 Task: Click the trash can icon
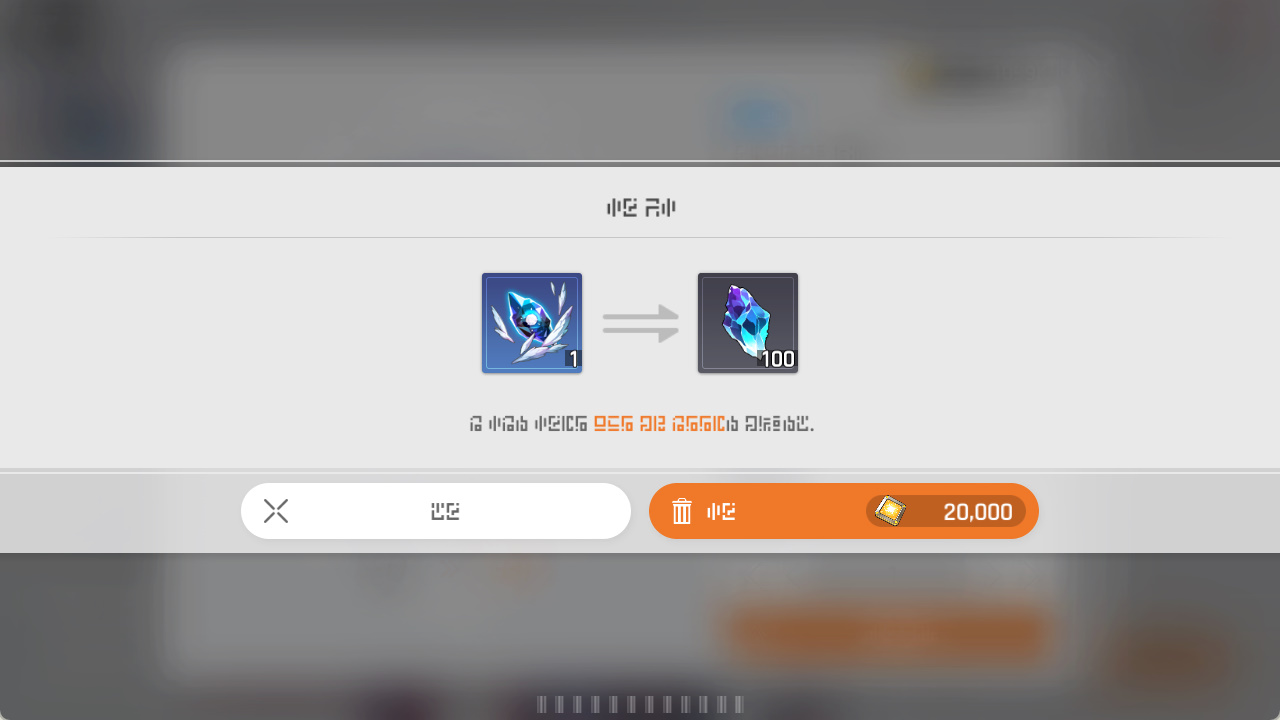pyautogui.click(x=682, y=511)
